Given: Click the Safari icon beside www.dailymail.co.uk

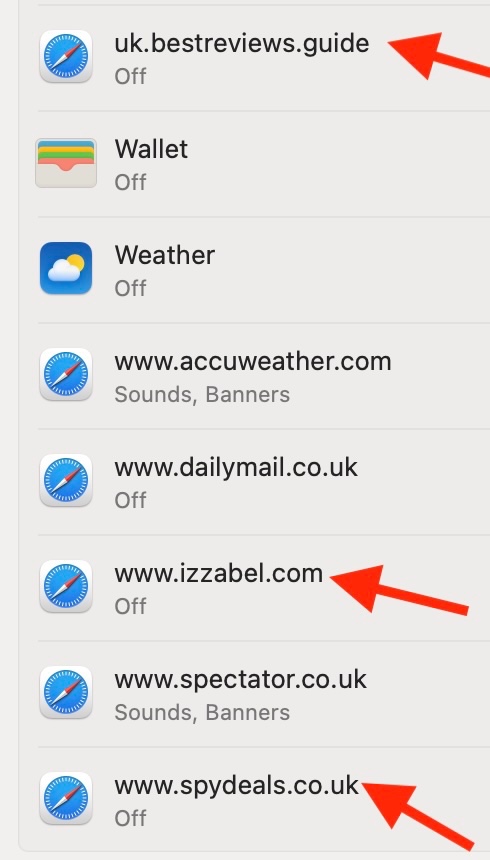Looking at the screenshot, I should pyautogui.click(x=66, y=480).
